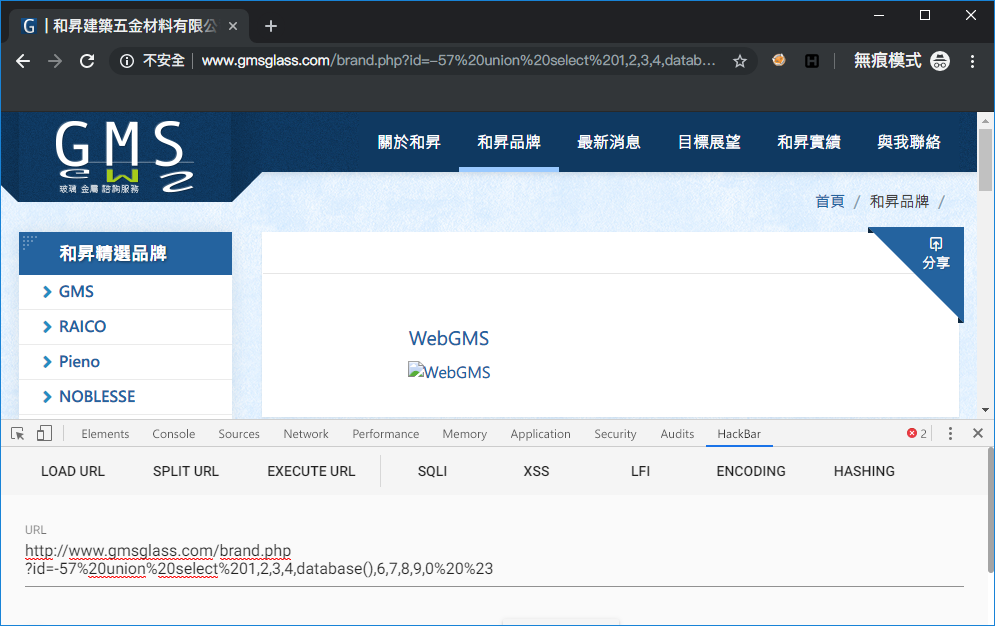
Task: Click the 和昇精選品牌 sidebar header
Action: (x=126, y=253)
